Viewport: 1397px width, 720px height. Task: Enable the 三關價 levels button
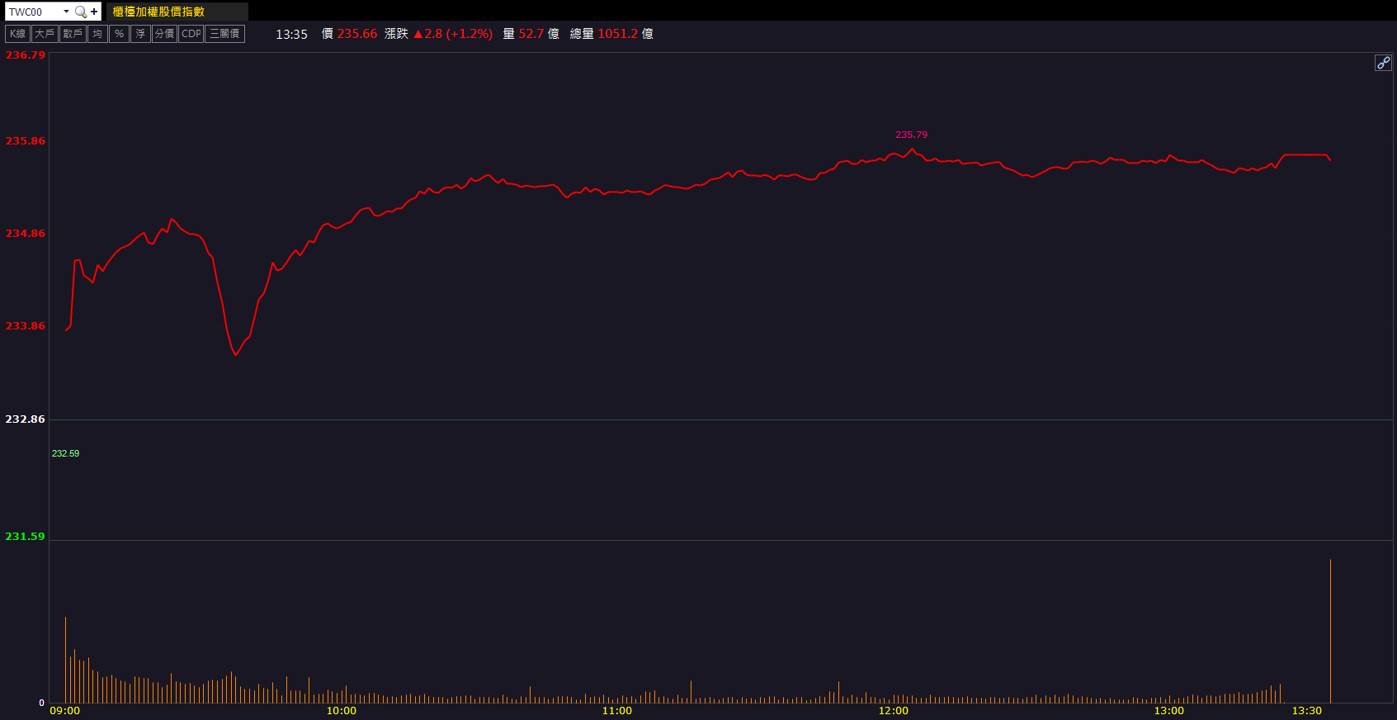(225, 34)
